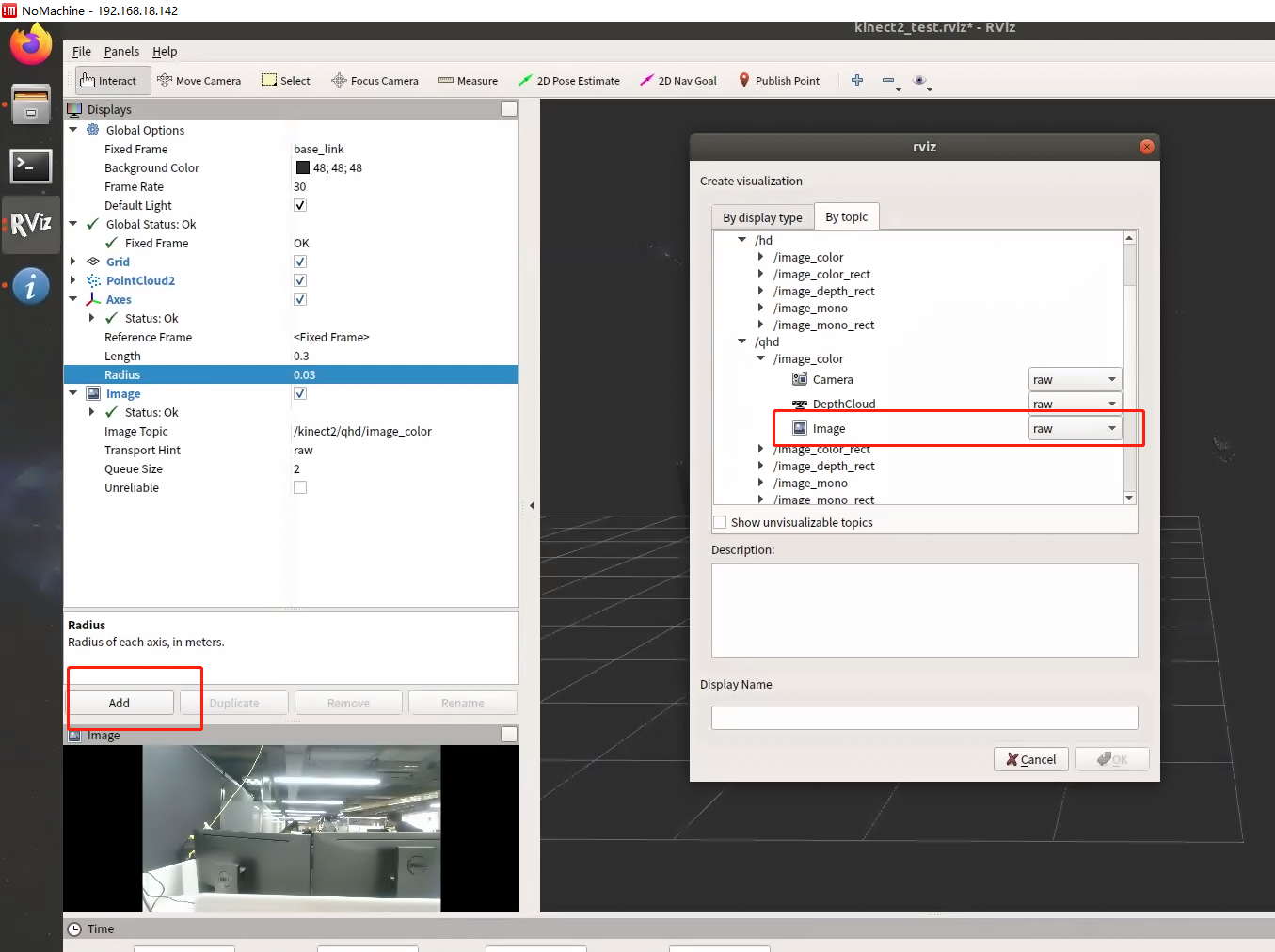The width and height of the screenshot is (1275, 952).
Task: Activate the Focus Camera tool
Action: coord(375,81)
